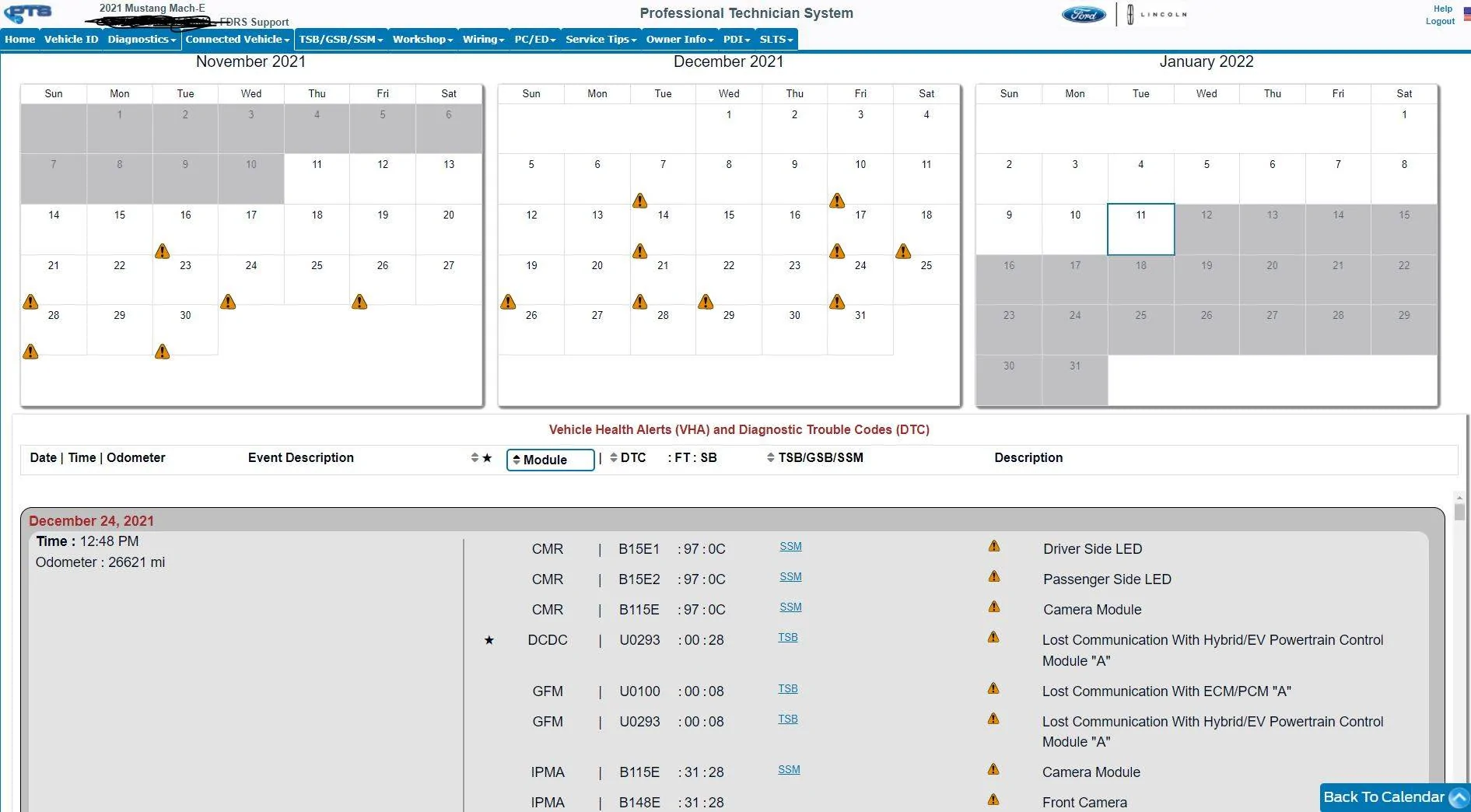
Task: Open the TSB link for GFM U0293
Action: point(788,719)
